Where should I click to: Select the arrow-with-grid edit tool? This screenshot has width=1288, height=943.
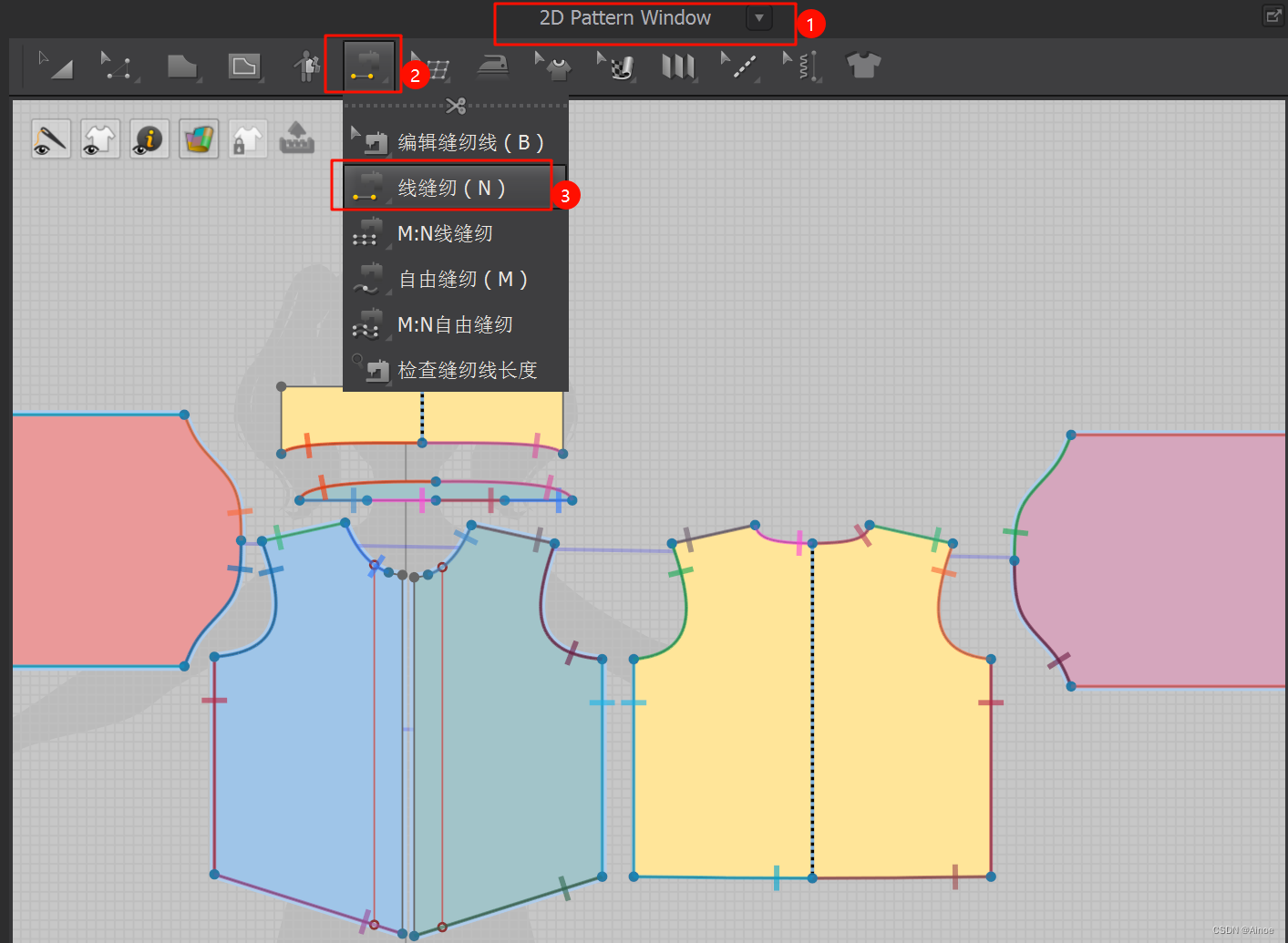430,66
